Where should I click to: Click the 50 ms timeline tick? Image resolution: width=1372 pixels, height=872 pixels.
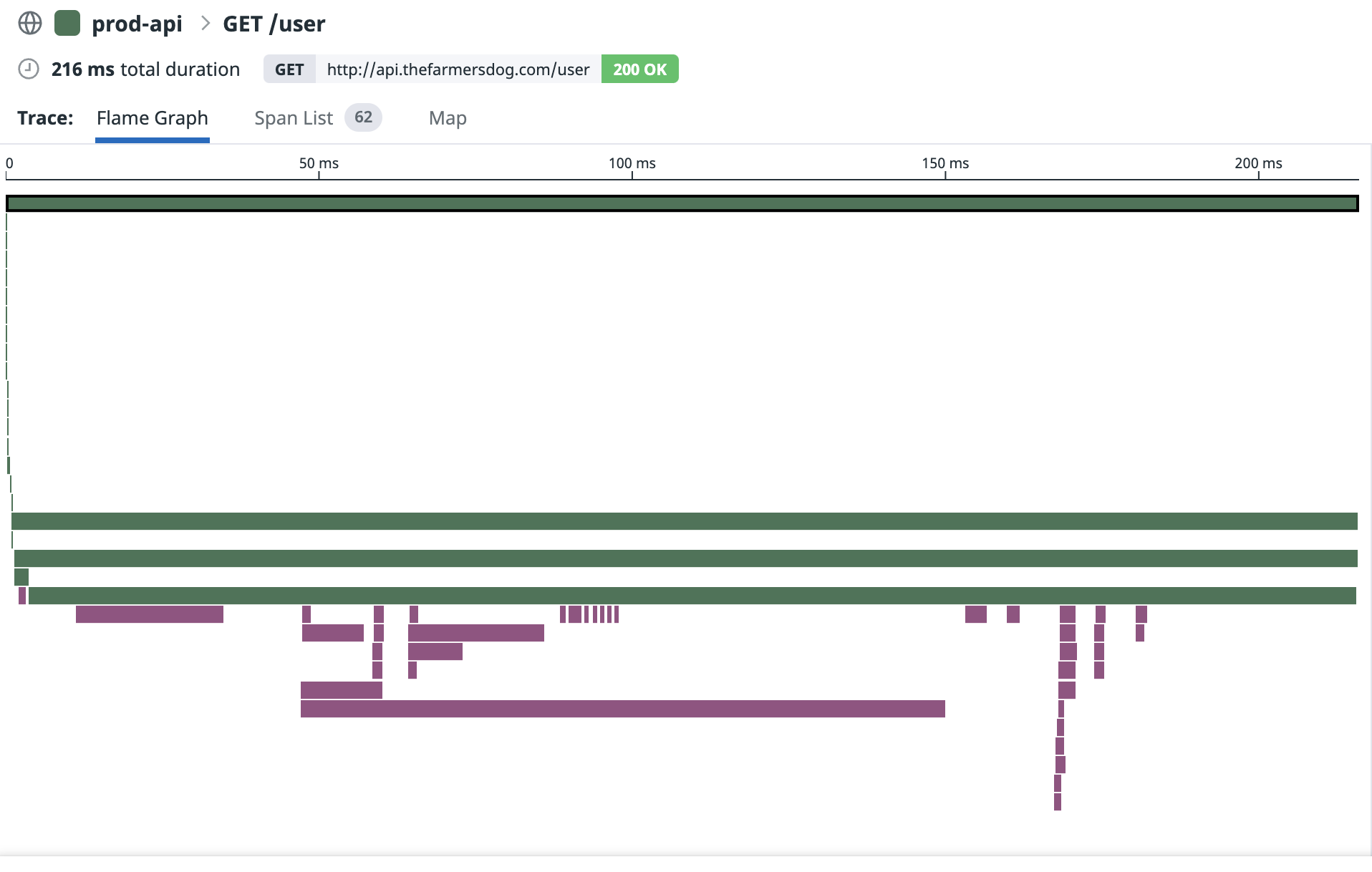pos(319,163)
